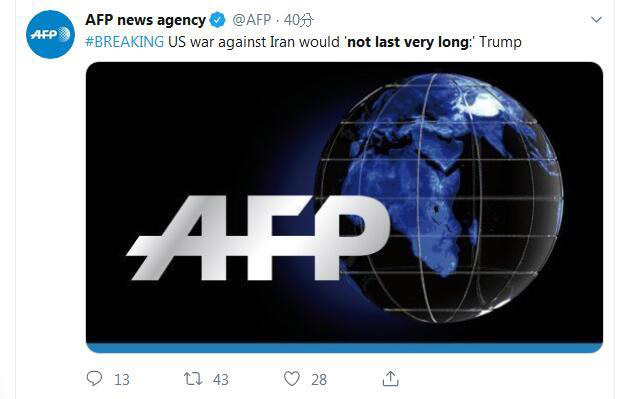
Task: View the 43 retweets count
Action: [221, 379]
